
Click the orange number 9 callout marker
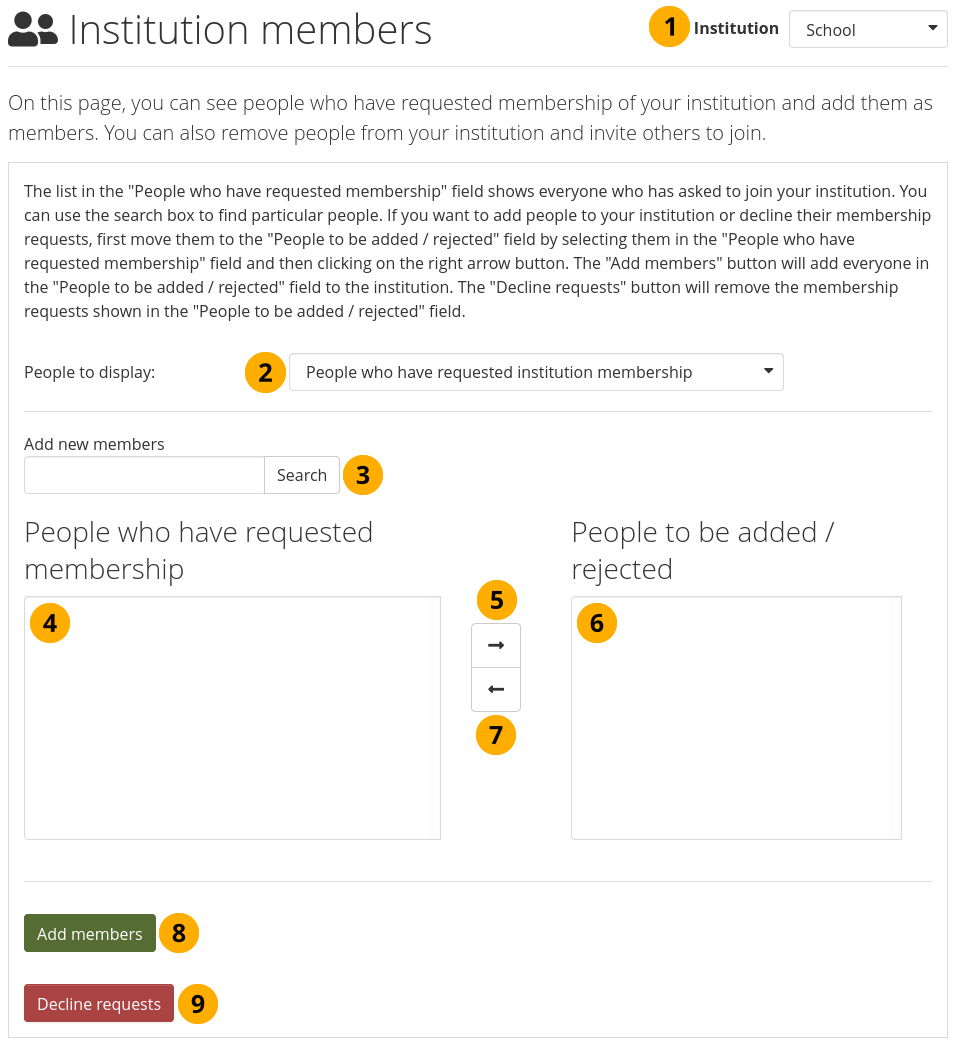pos(197,1003)
